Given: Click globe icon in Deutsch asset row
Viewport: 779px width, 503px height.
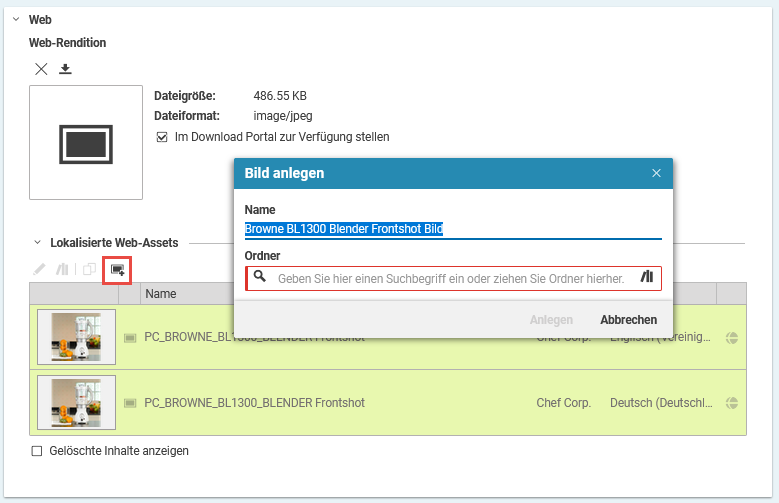Looking at the screenshot, I should coord(732,403).
